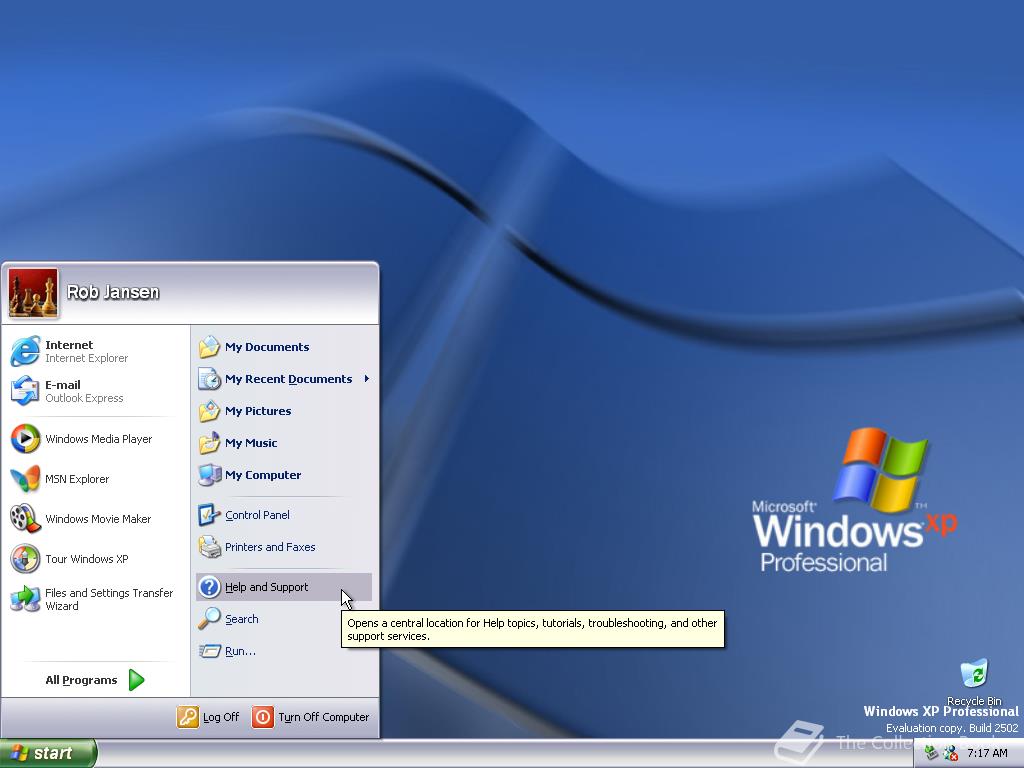Viewport: 1024px width, 768px height.
Task: Click the Files and Settings Transfer Wizard text
Action: click(109, 599)
